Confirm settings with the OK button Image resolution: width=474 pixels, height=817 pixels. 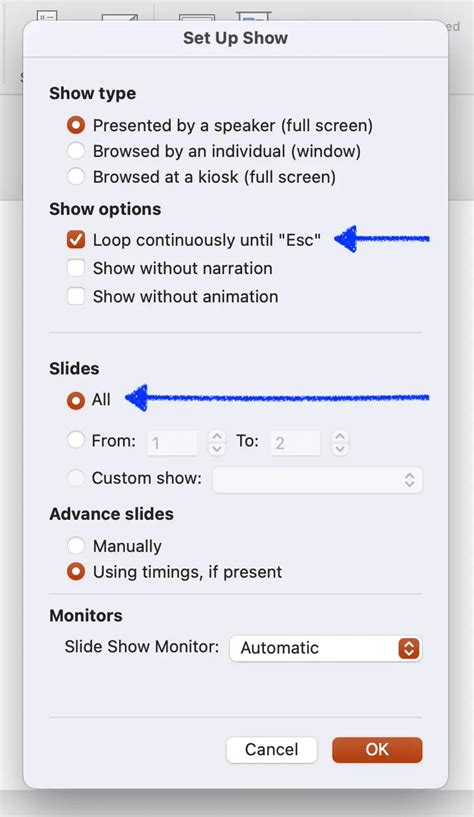tap(377, 750)
